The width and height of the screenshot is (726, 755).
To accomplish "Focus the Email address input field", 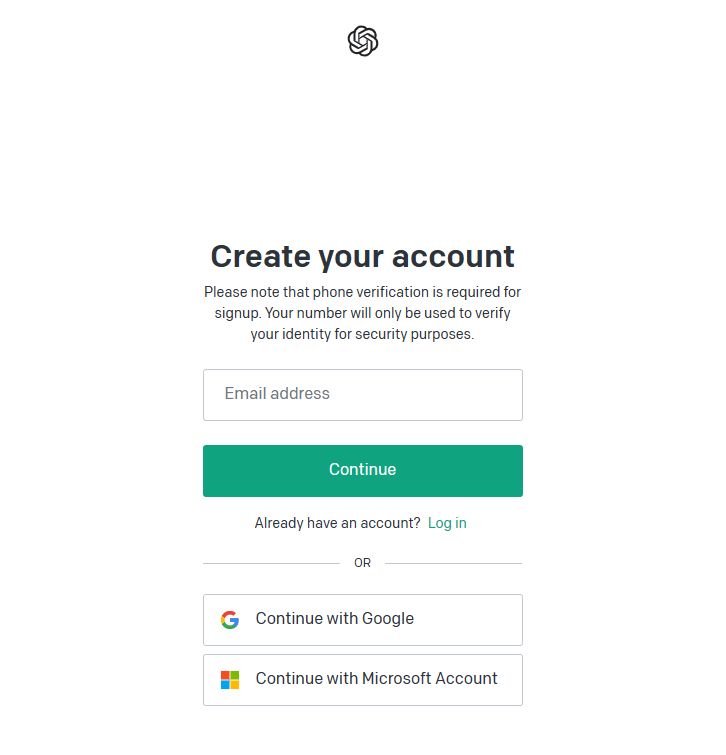I will click(362, 394).
